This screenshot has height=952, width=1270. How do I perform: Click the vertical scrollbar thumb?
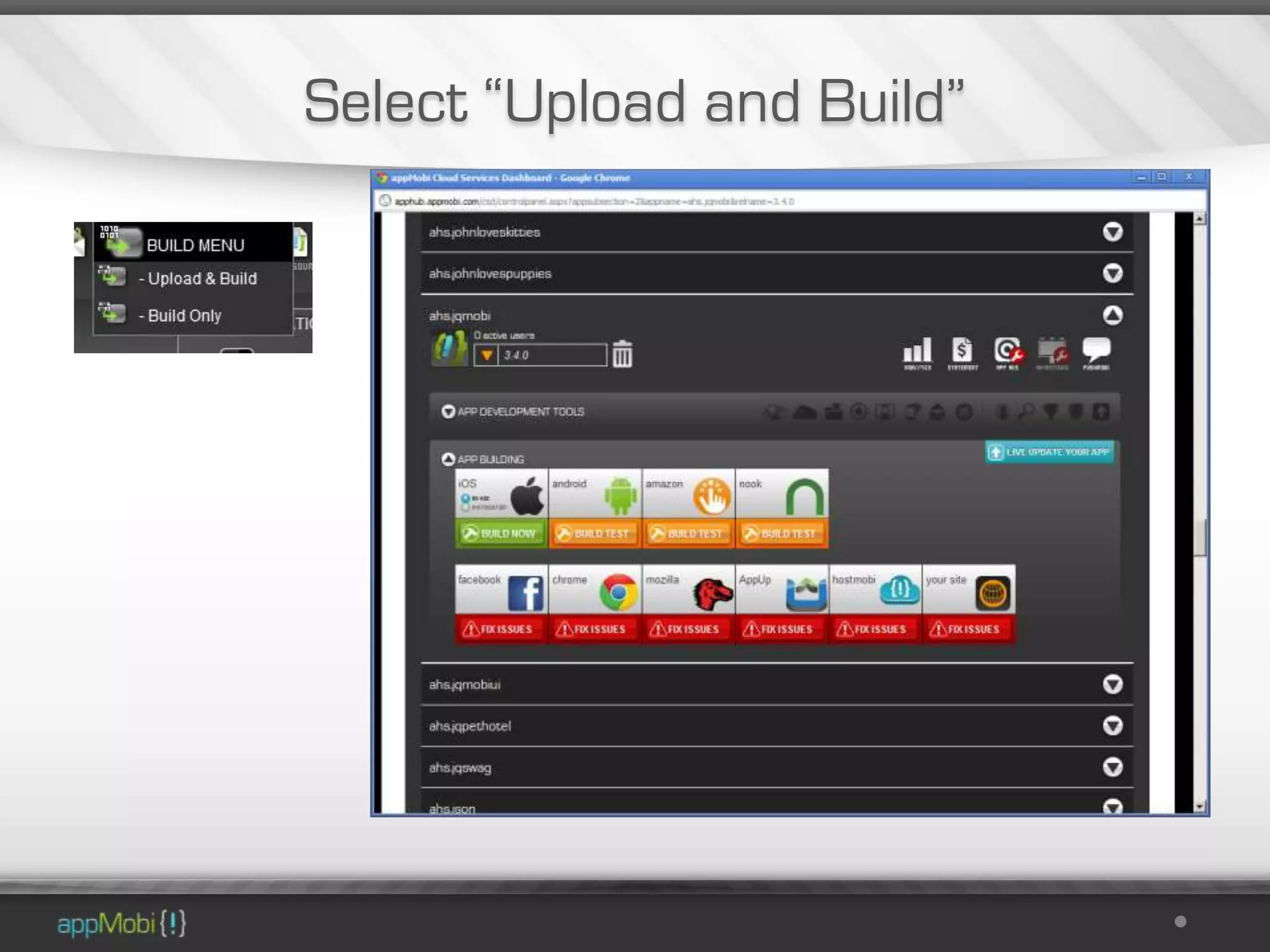click(x=1200, y=537)
